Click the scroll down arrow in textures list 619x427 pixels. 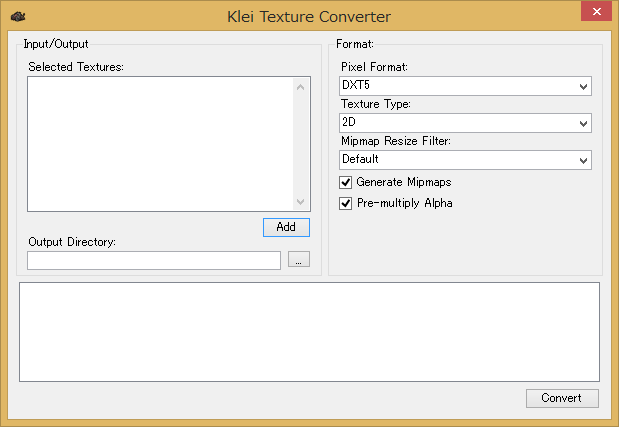coord(300,202)
